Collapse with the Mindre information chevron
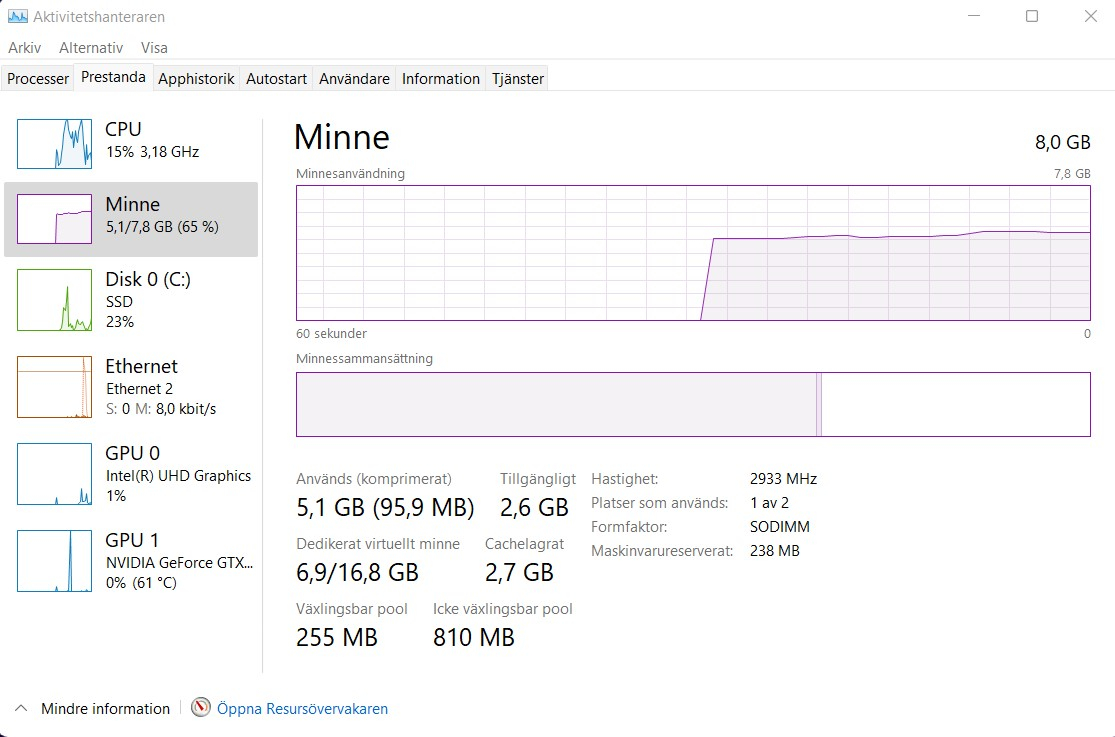 point(21,708)
